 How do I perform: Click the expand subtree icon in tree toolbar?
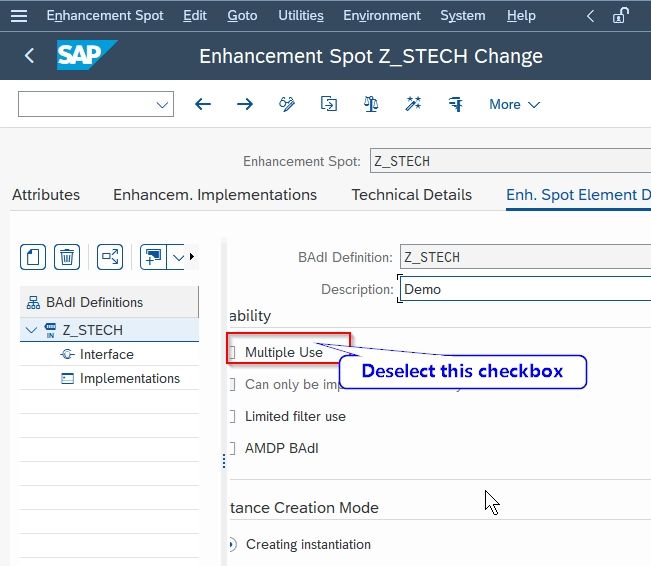(110, 257)
